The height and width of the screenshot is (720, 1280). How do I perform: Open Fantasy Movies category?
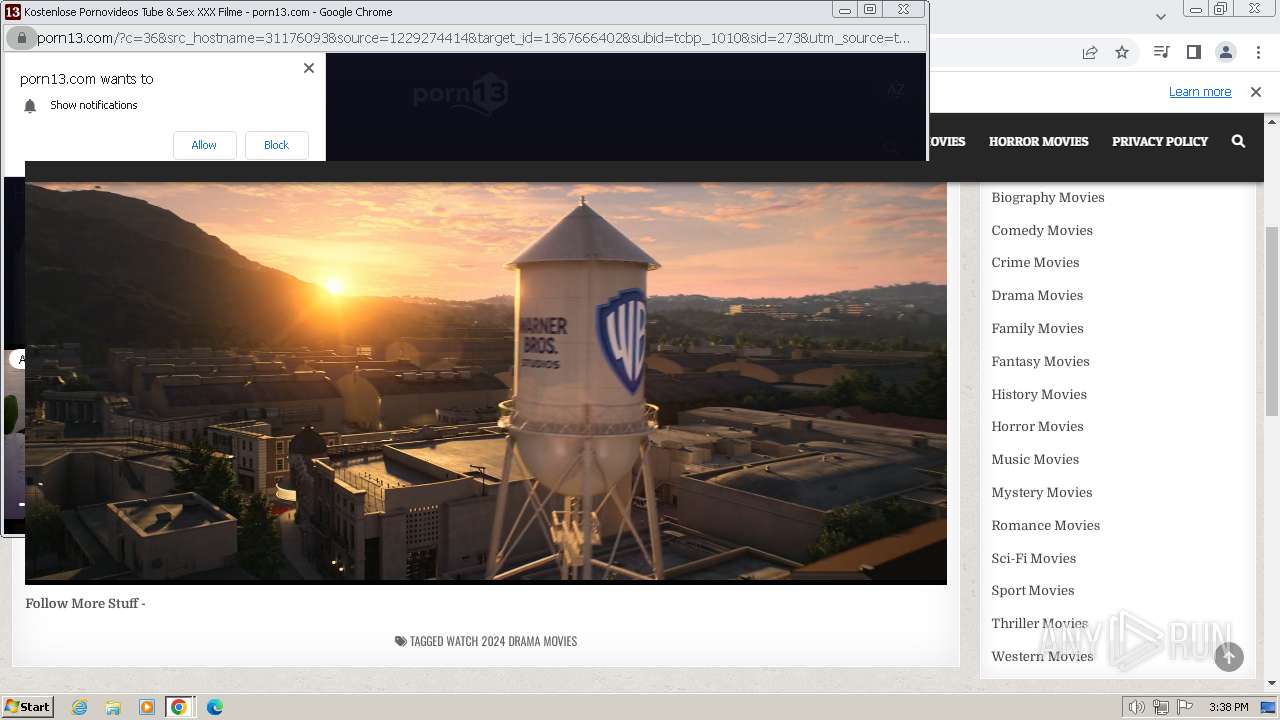pos(1040,361)
